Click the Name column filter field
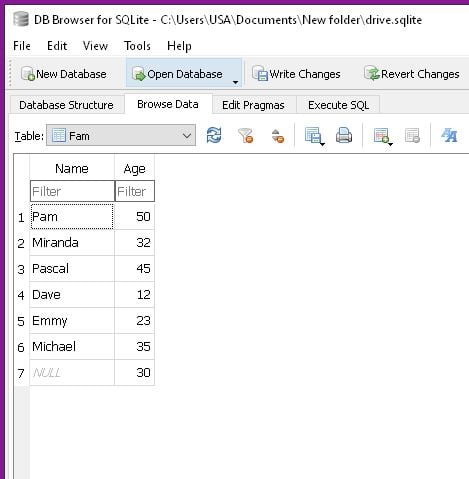The image size is (469, 479). (x=72, y=191)
